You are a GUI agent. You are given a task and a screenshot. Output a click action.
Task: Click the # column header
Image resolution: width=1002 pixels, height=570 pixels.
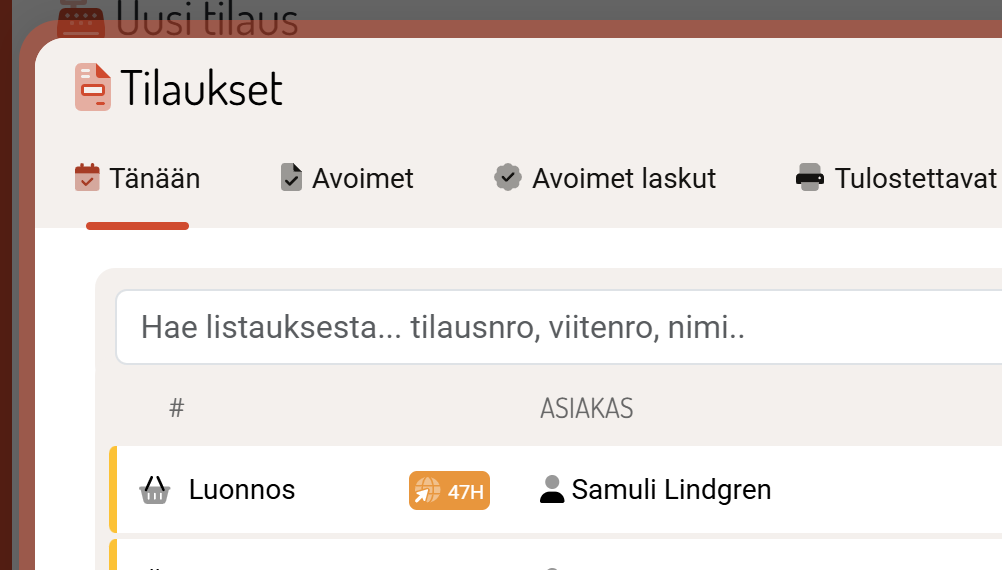(177, 408)
